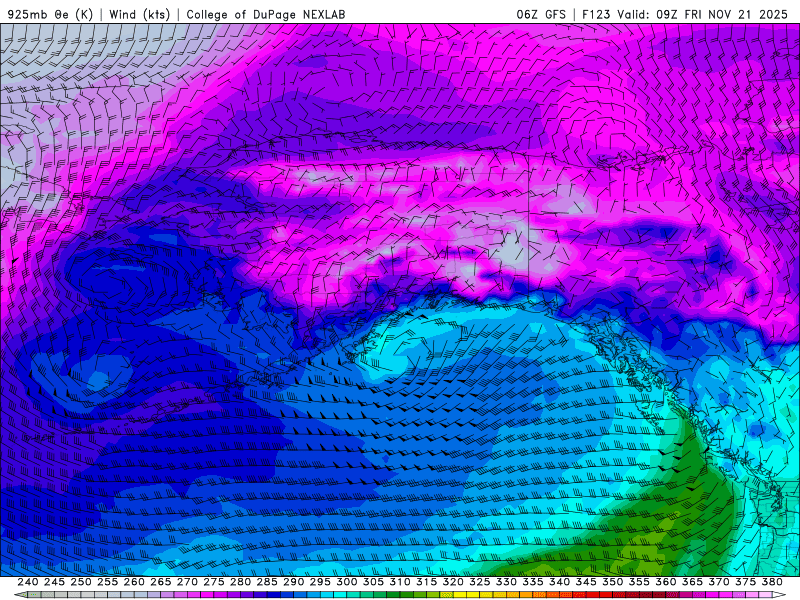Click the 360 color scale number
The image size is (800, 600).
(666, 582)
